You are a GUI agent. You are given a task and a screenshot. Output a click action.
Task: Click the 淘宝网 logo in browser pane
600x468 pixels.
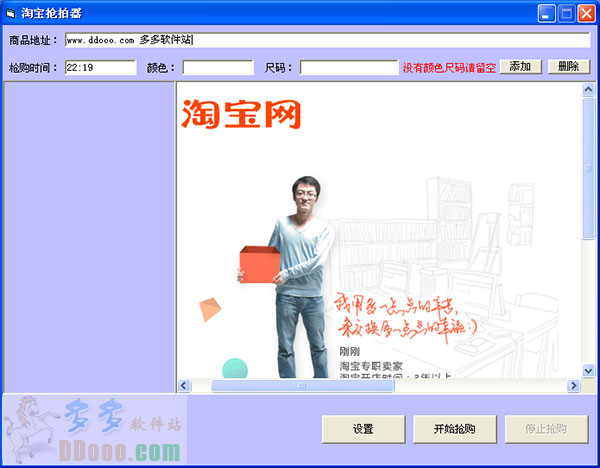241,114
